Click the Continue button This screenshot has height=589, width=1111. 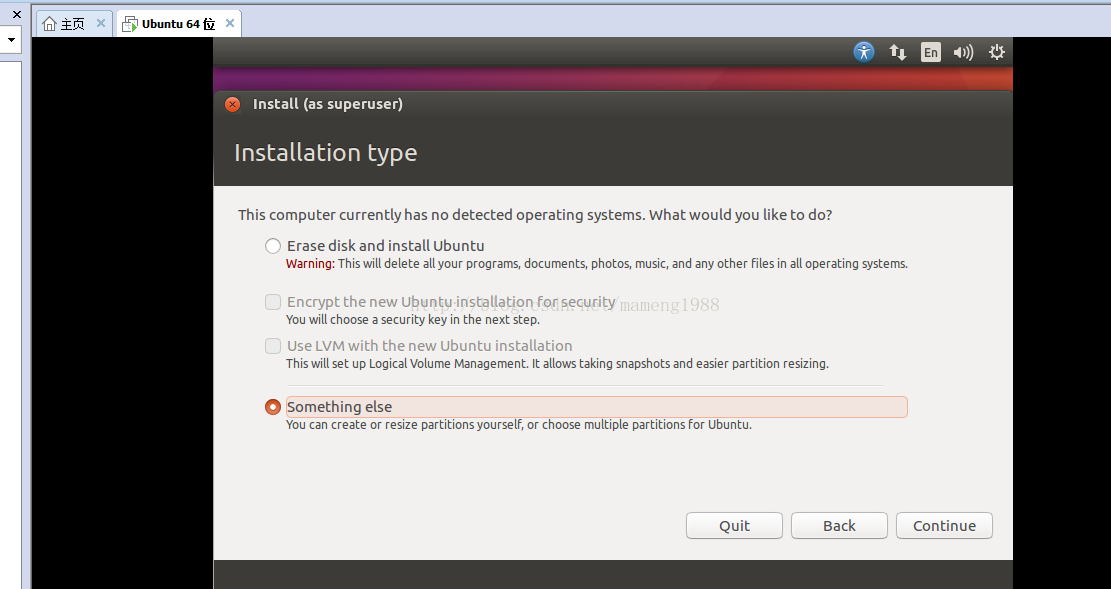coord(944,525)
